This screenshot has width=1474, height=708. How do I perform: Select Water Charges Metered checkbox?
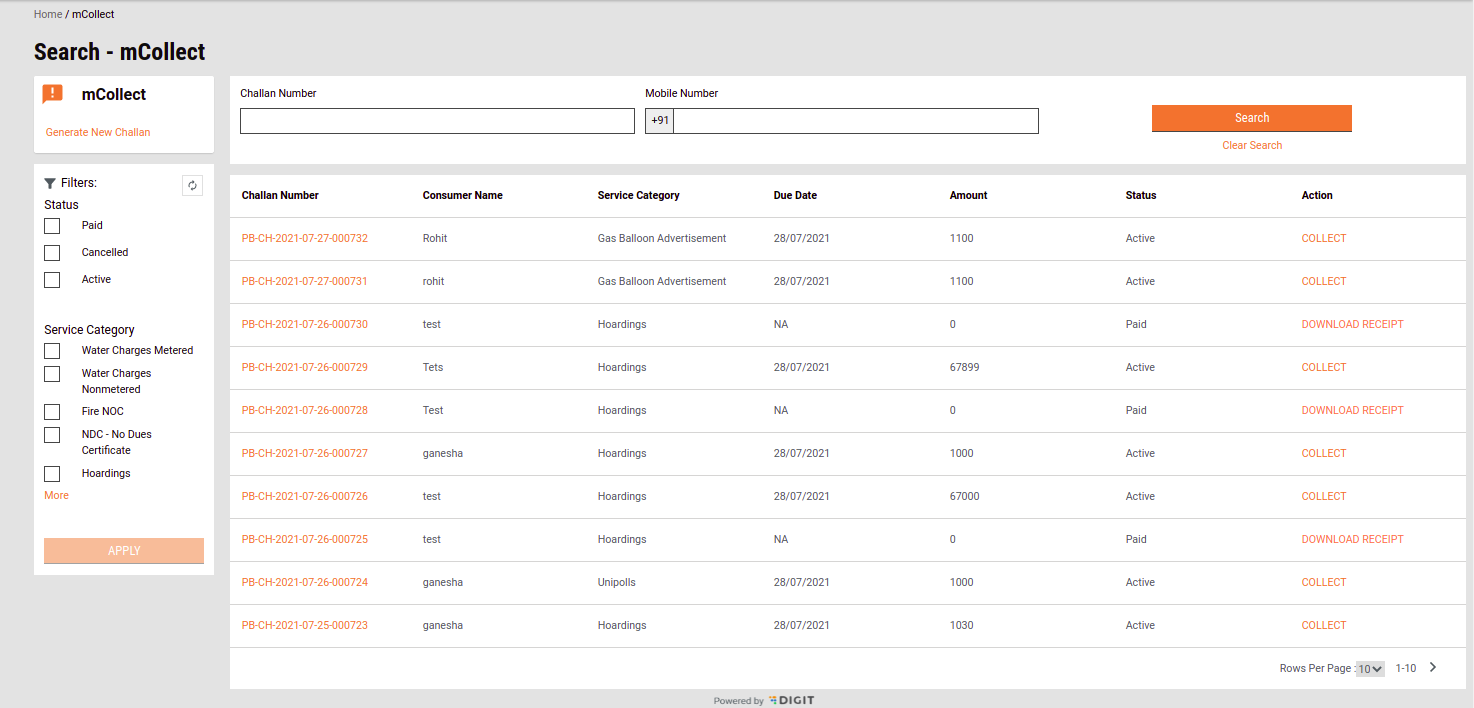click(x=52, y=351)
